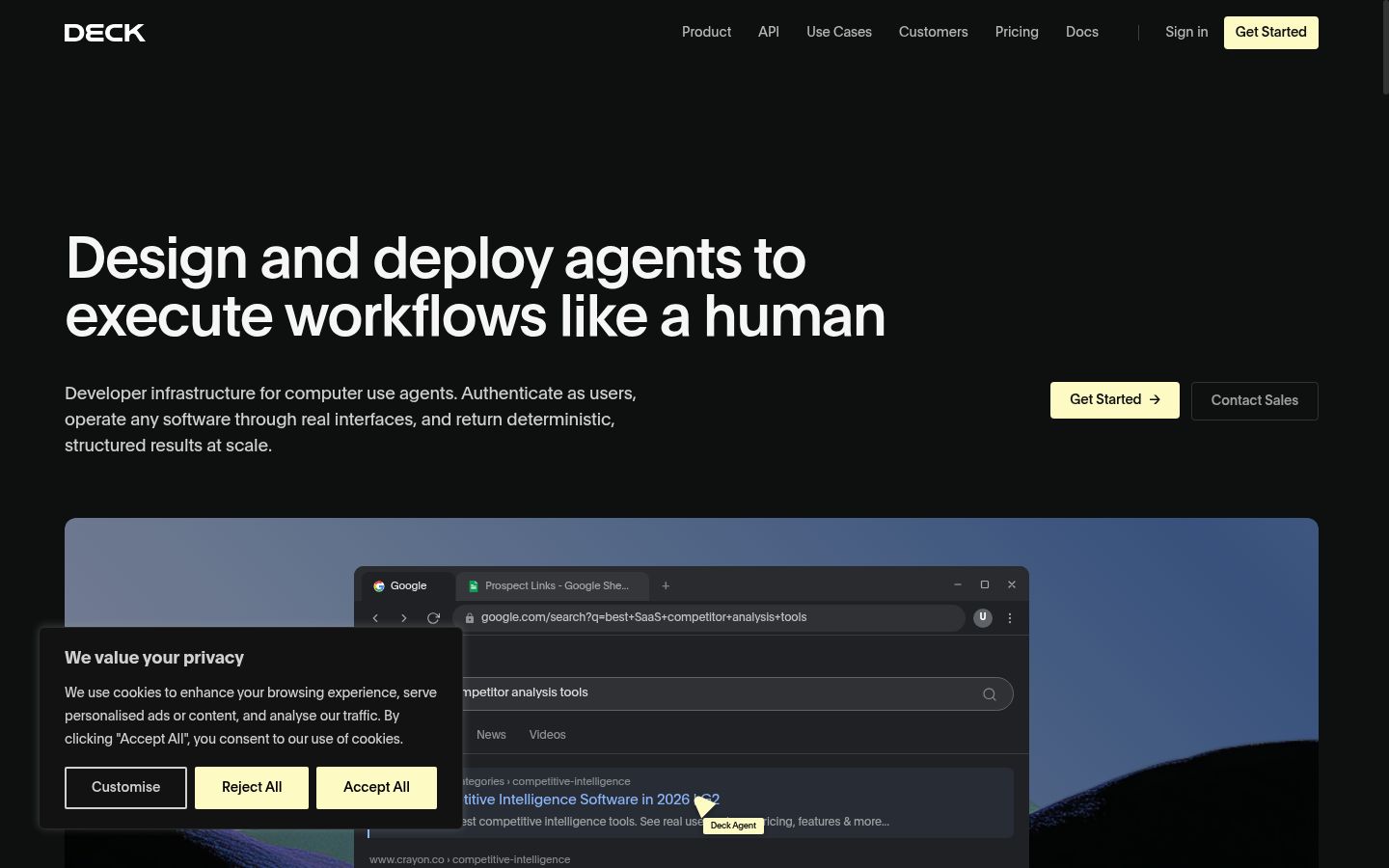Maximize the demo browser window
Image resolution: width=1389 pixels, height=868 pixels.
pos(985,584)
